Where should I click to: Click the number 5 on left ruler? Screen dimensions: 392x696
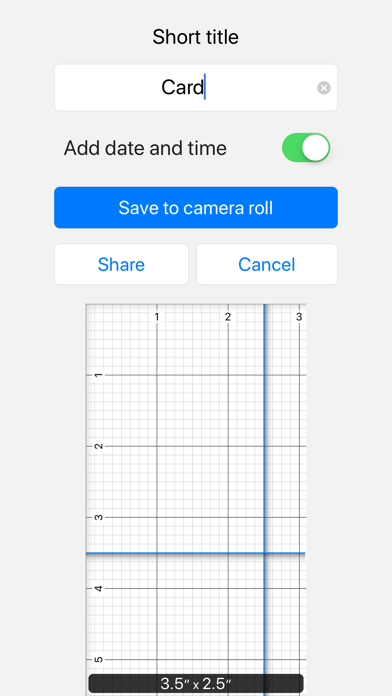click(99, 660)
